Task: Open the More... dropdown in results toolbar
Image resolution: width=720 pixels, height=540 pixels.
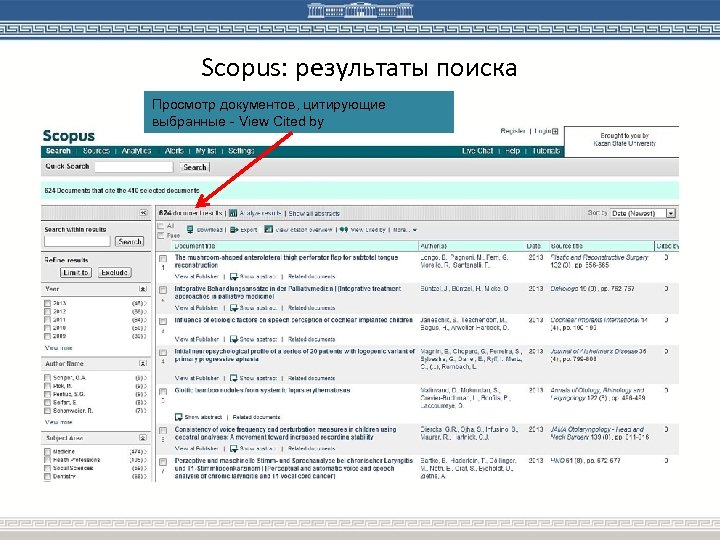Action: click(x=405, y=230)
